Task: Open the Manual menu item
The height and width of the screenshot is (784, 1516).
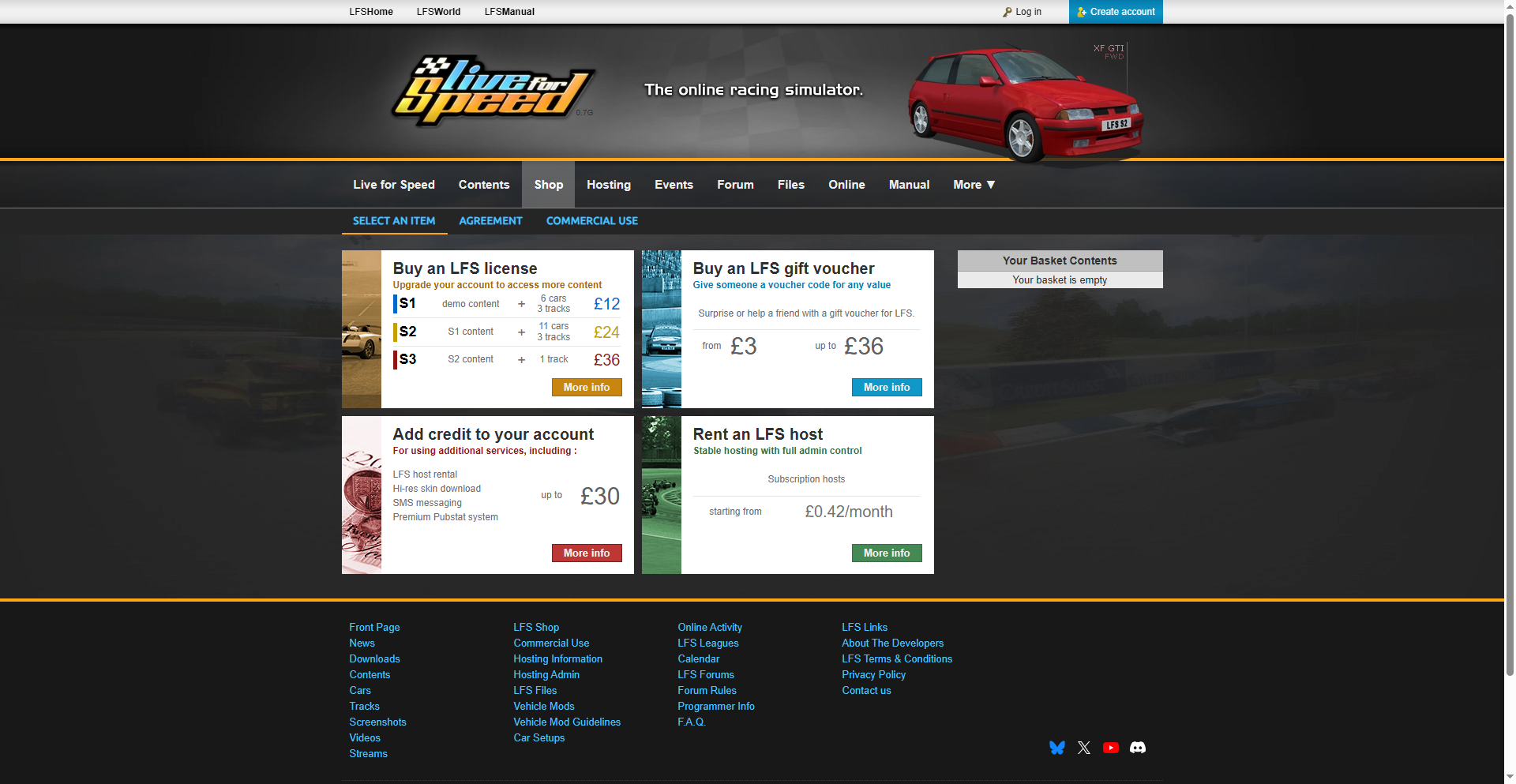Action: (910, 185)
